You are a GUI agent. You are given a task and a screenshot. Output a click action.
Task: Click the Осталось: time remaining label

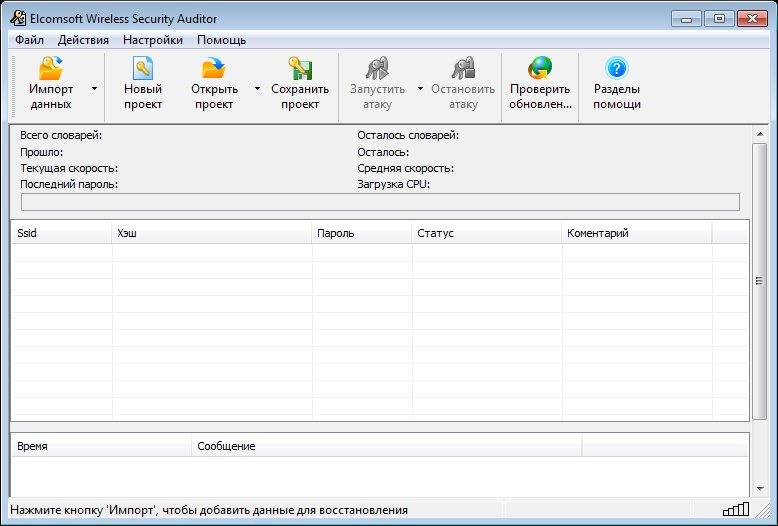click(383, 152)
